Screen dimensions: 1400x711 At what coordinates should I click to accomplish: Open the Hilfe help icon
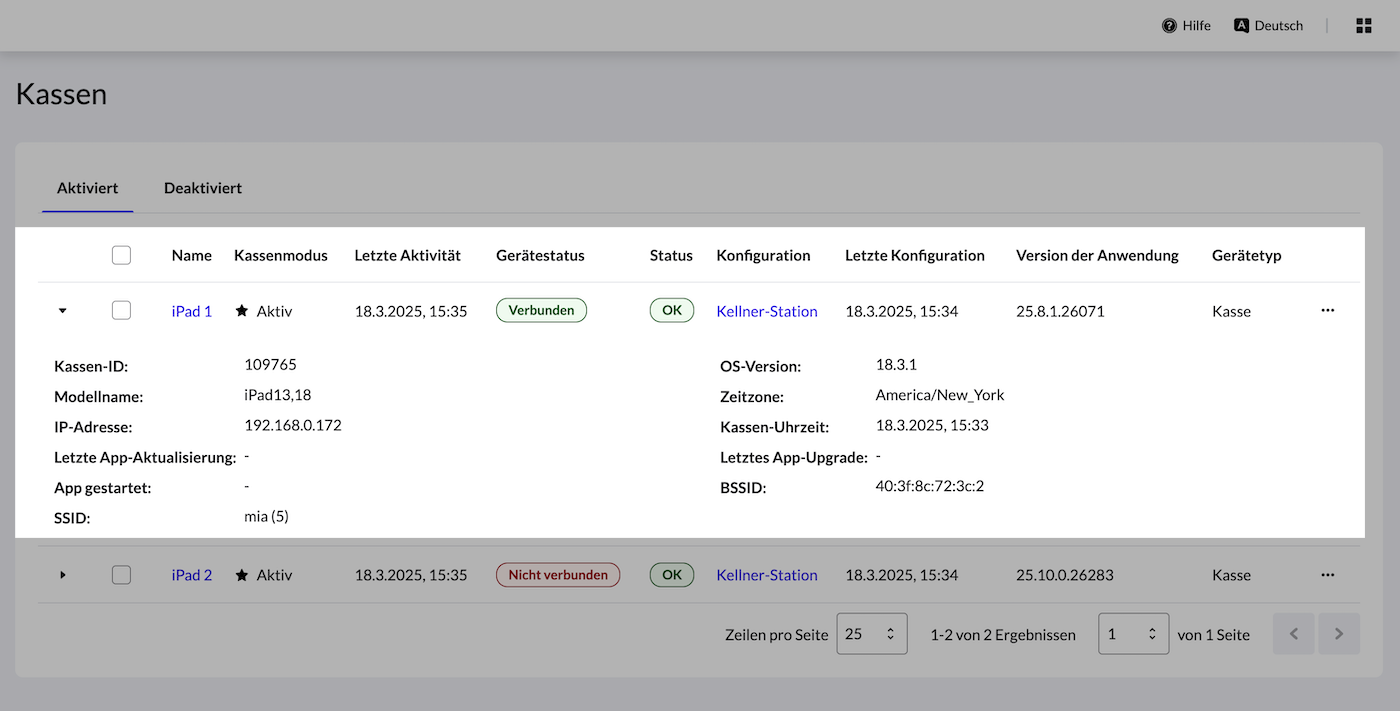[x=1169, y=26]
